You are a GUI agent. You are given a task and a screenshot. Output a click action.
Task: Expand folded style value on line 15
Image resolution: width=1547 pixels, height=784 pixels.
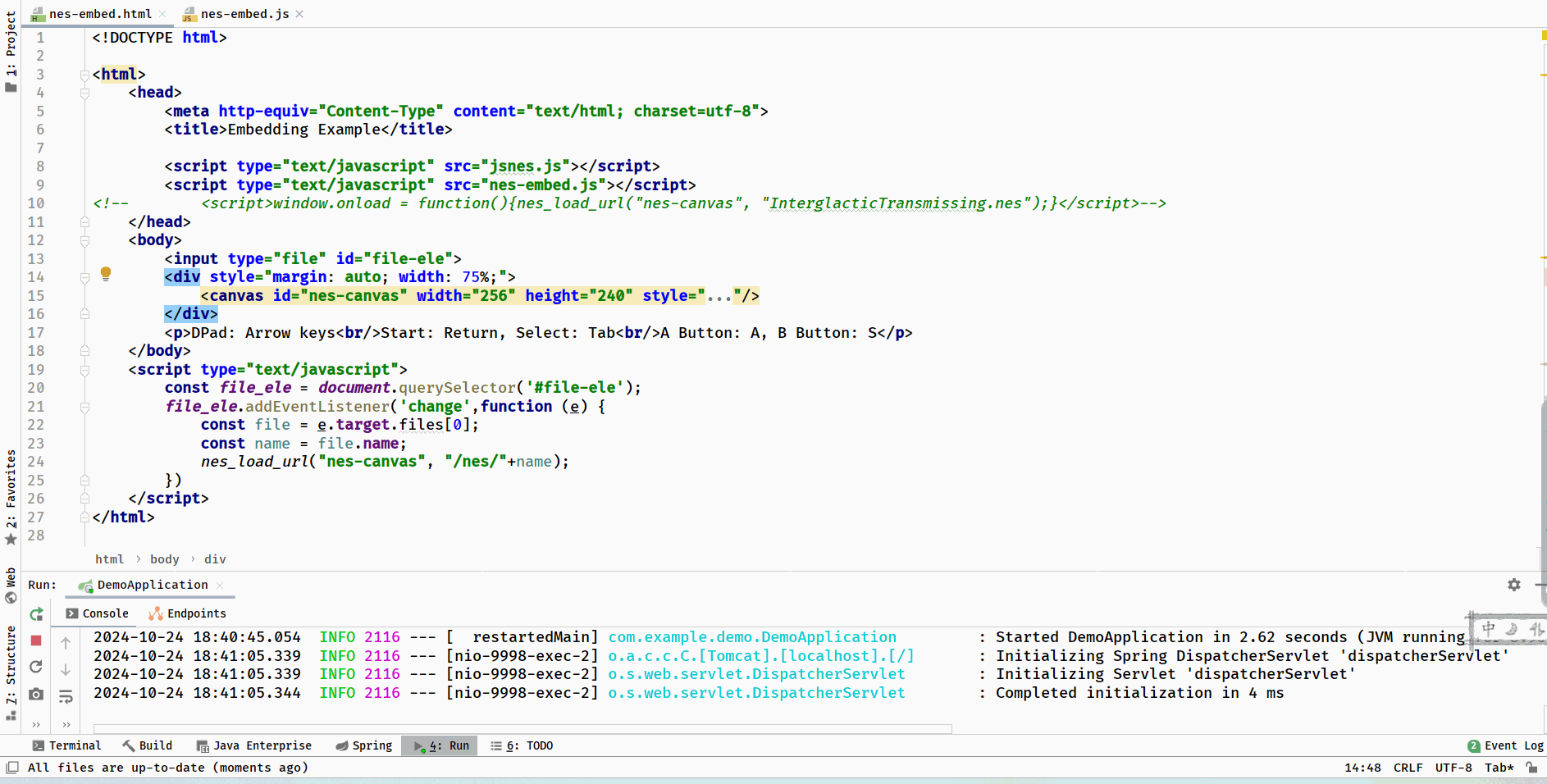pos(719,296)
